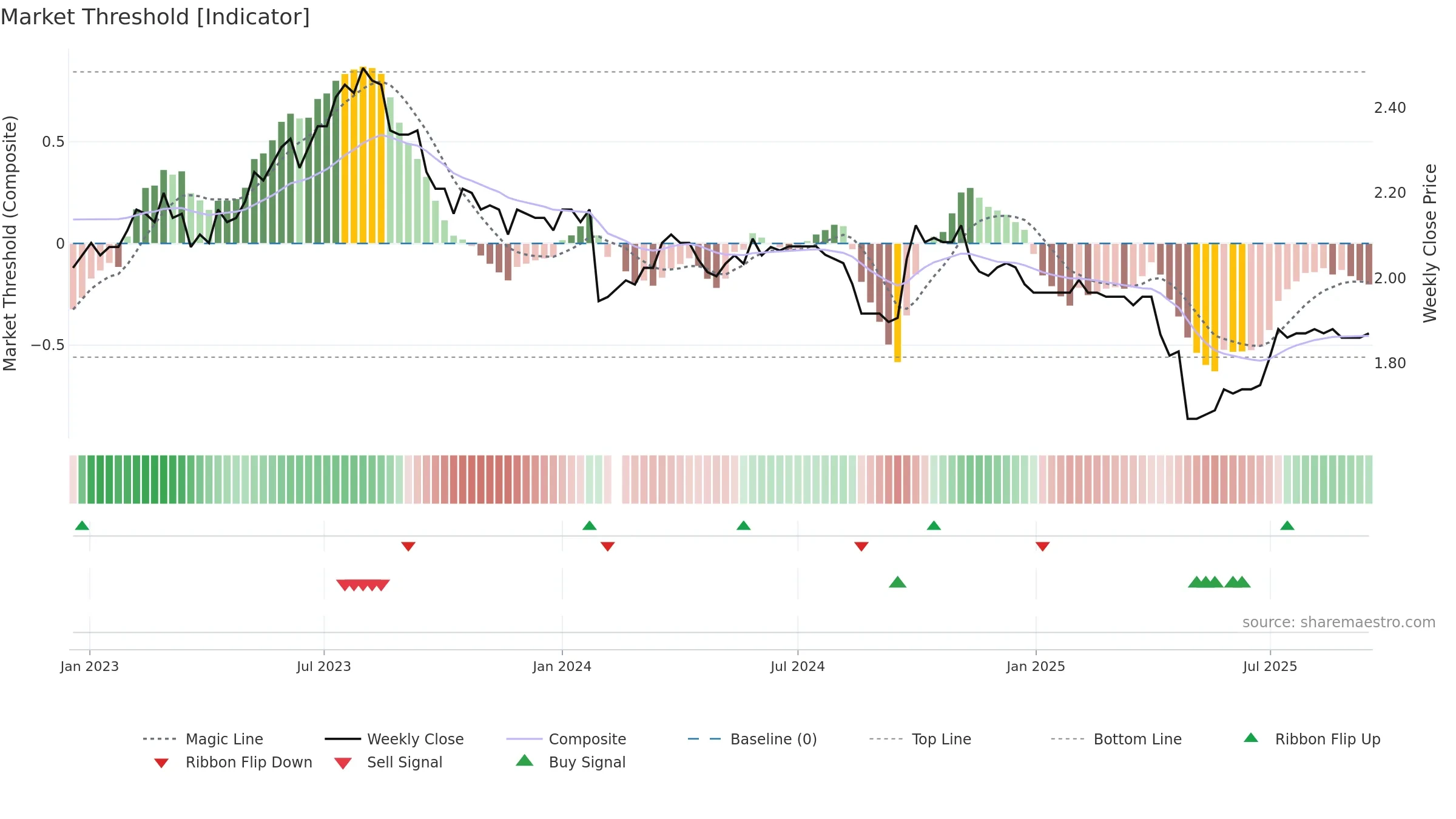Click the Ribbon Flip Up marker after Jul 2025
Image resolution: width=1456 pixels, height=819 pixels.
point(1287,525)
